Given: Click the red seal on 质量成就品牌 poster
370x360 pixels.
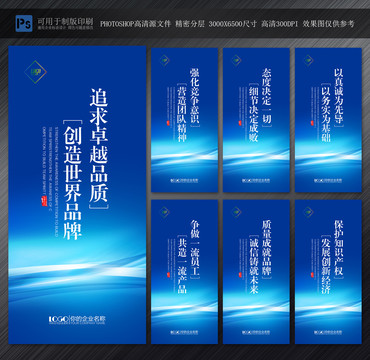Looking at the screenshot, I should pos(239,275).
